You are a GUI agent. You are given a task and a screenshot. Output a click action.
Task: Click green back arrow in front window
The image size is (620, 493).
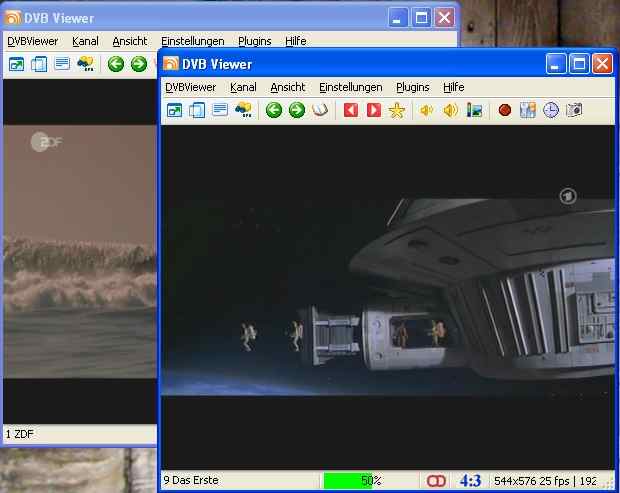point(274,110)
